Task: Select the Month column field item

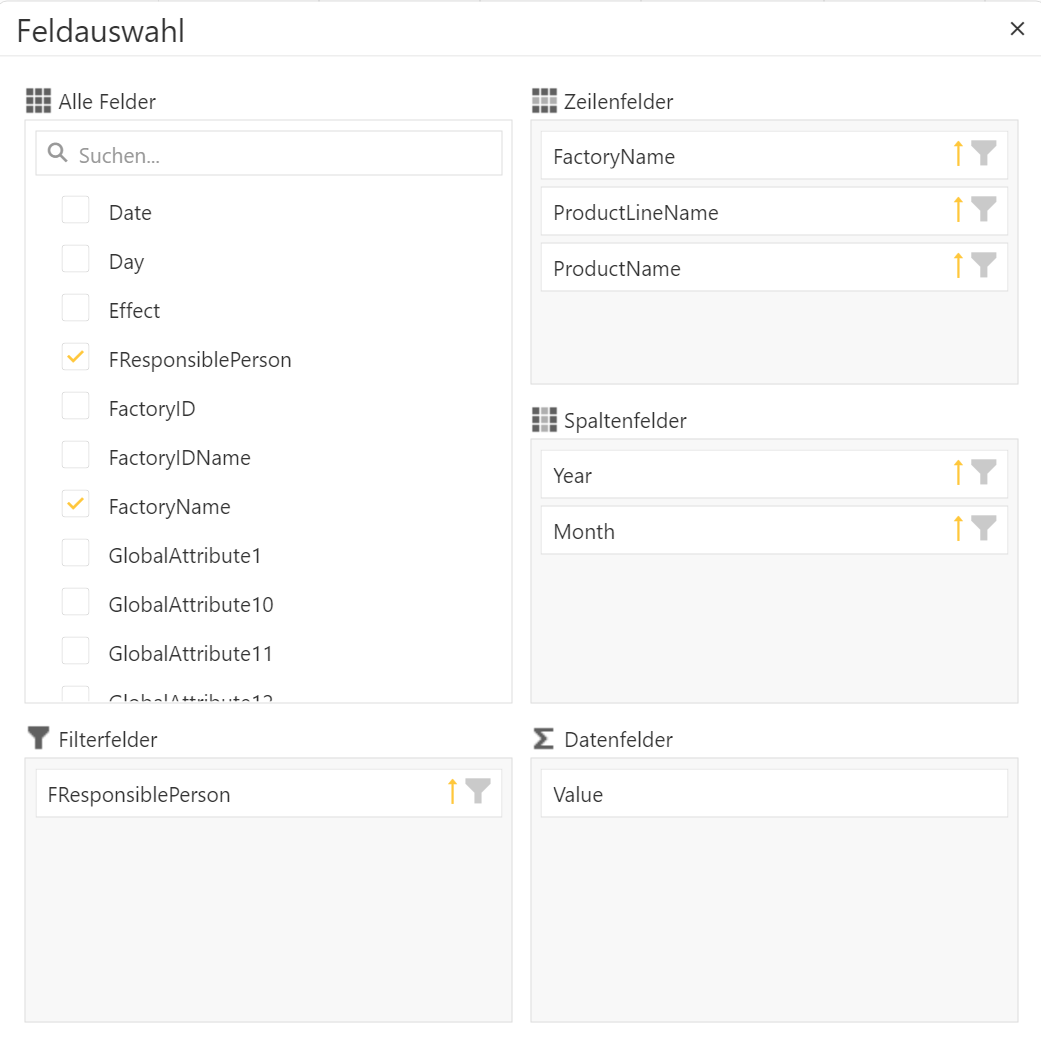Action: (x=774, y=530)
